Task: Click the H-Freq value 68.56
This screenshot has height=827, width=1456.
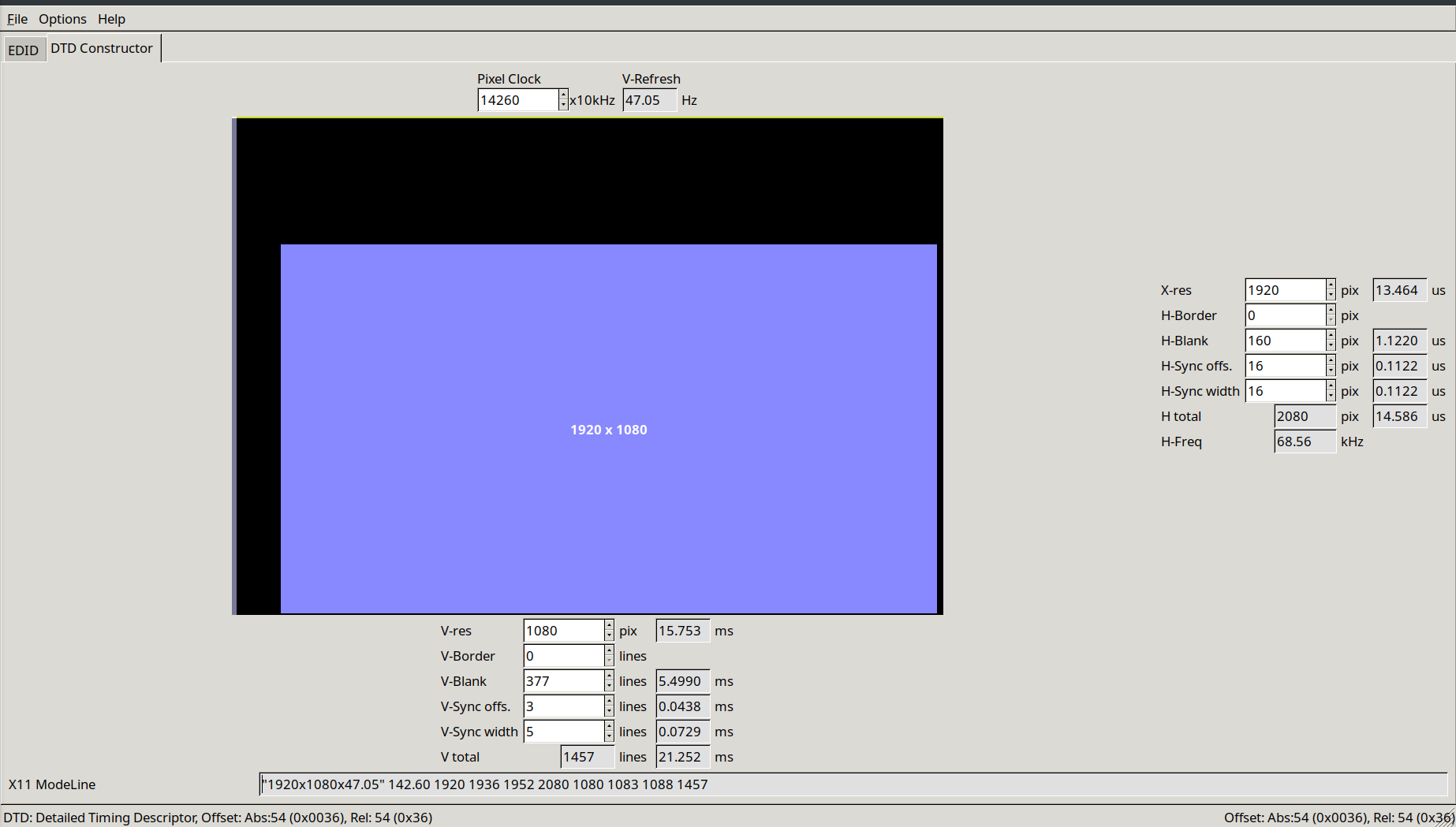Action: point(1305,441)
